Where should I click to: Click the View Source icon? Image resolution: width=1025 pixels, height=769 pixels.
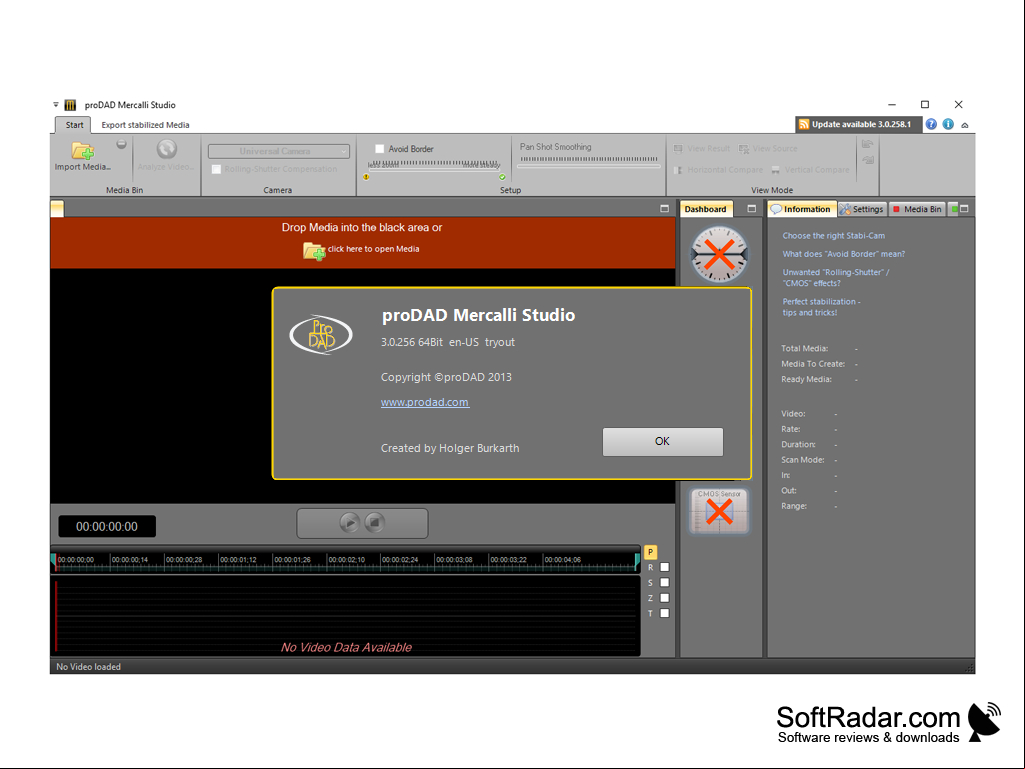(x=744, y=148)
